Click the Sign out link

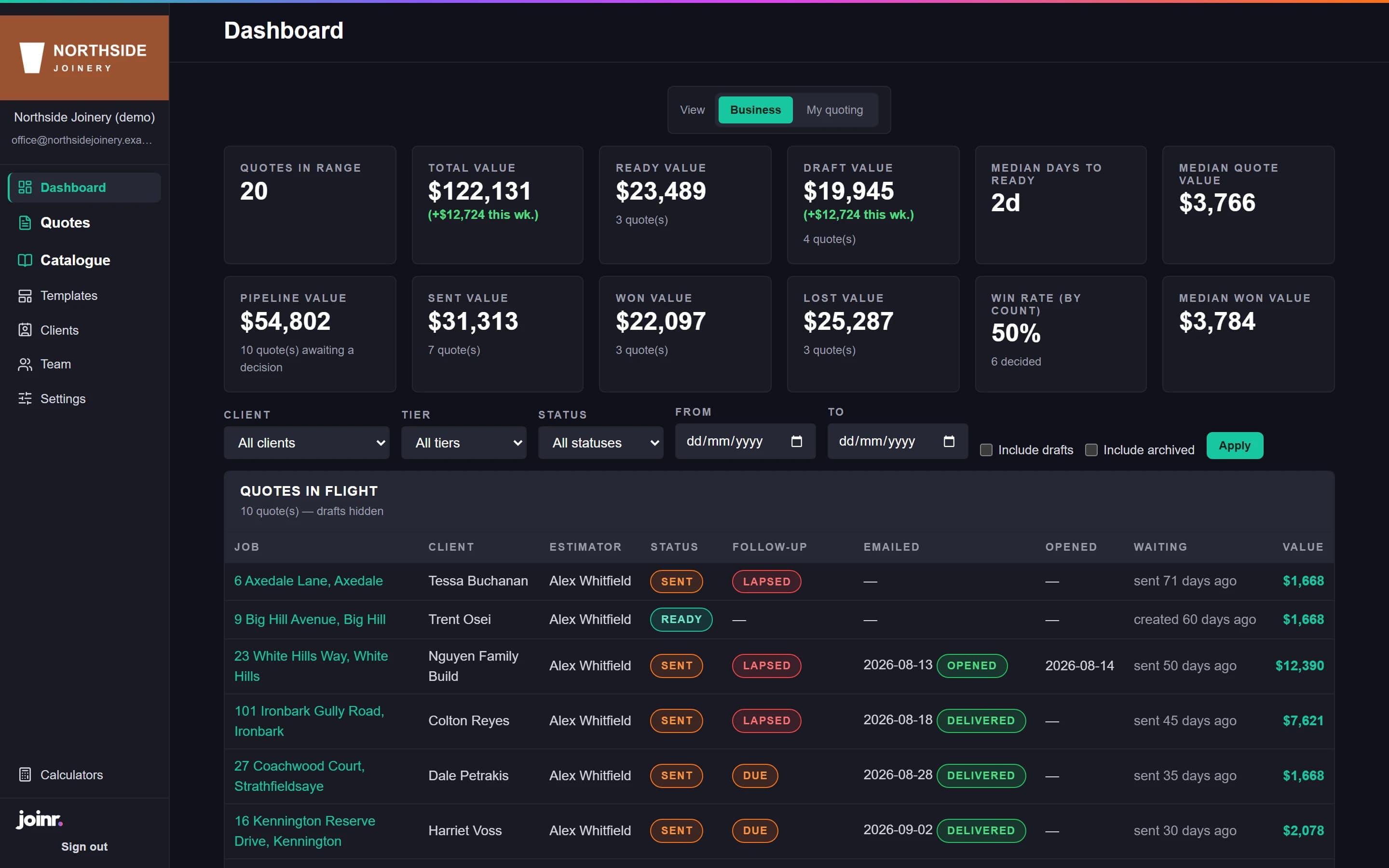[84, 847]
